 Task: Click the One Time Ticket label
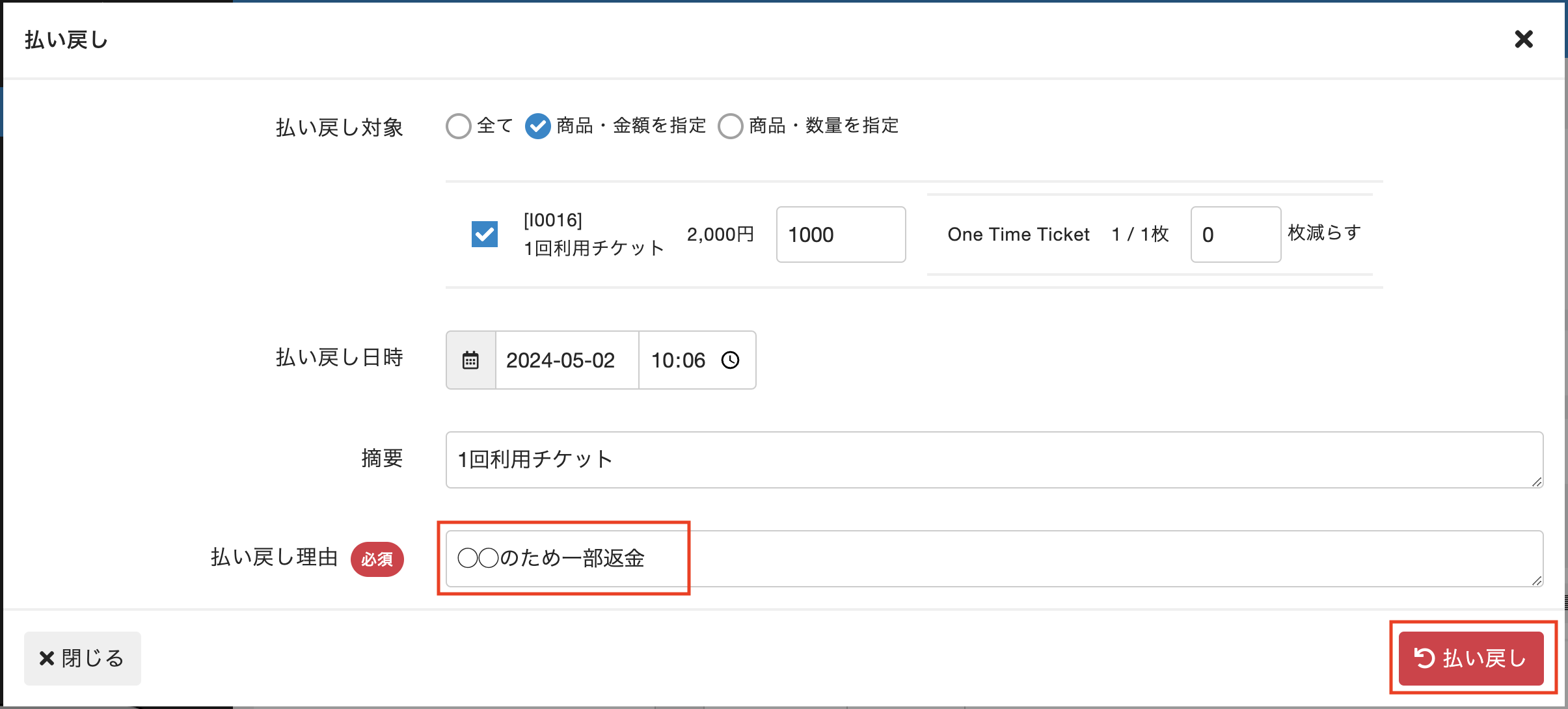click(1018, 235)
